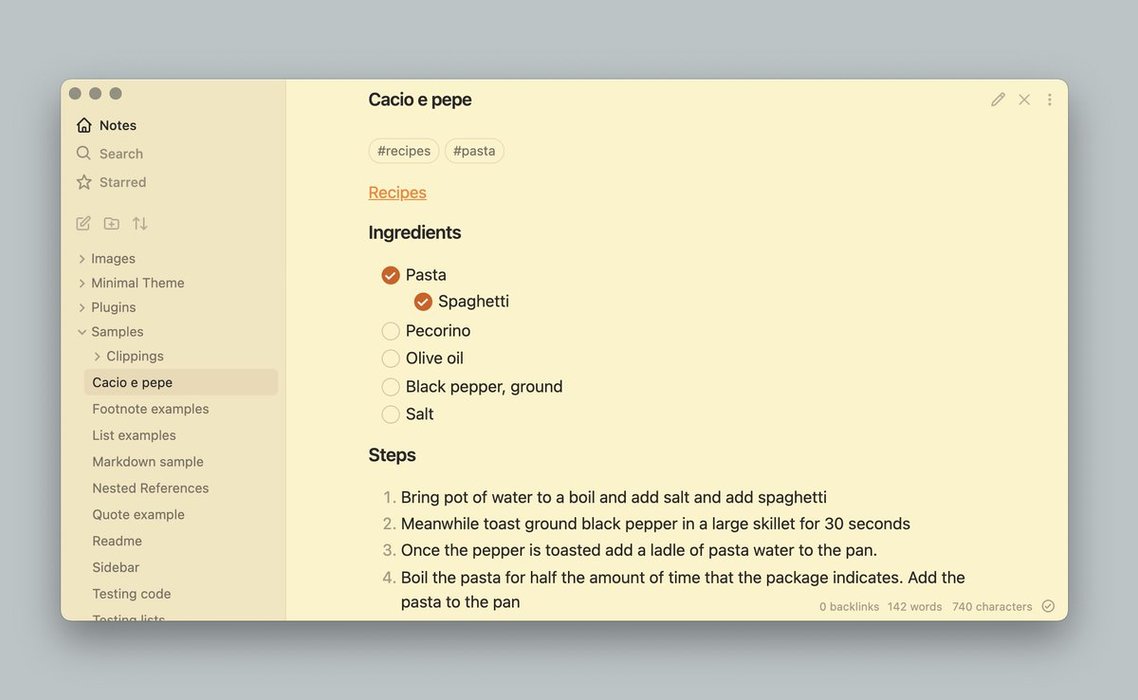The image size is (1138, 700).
Task: Click the new folder icon
Action: click(111, 224)
